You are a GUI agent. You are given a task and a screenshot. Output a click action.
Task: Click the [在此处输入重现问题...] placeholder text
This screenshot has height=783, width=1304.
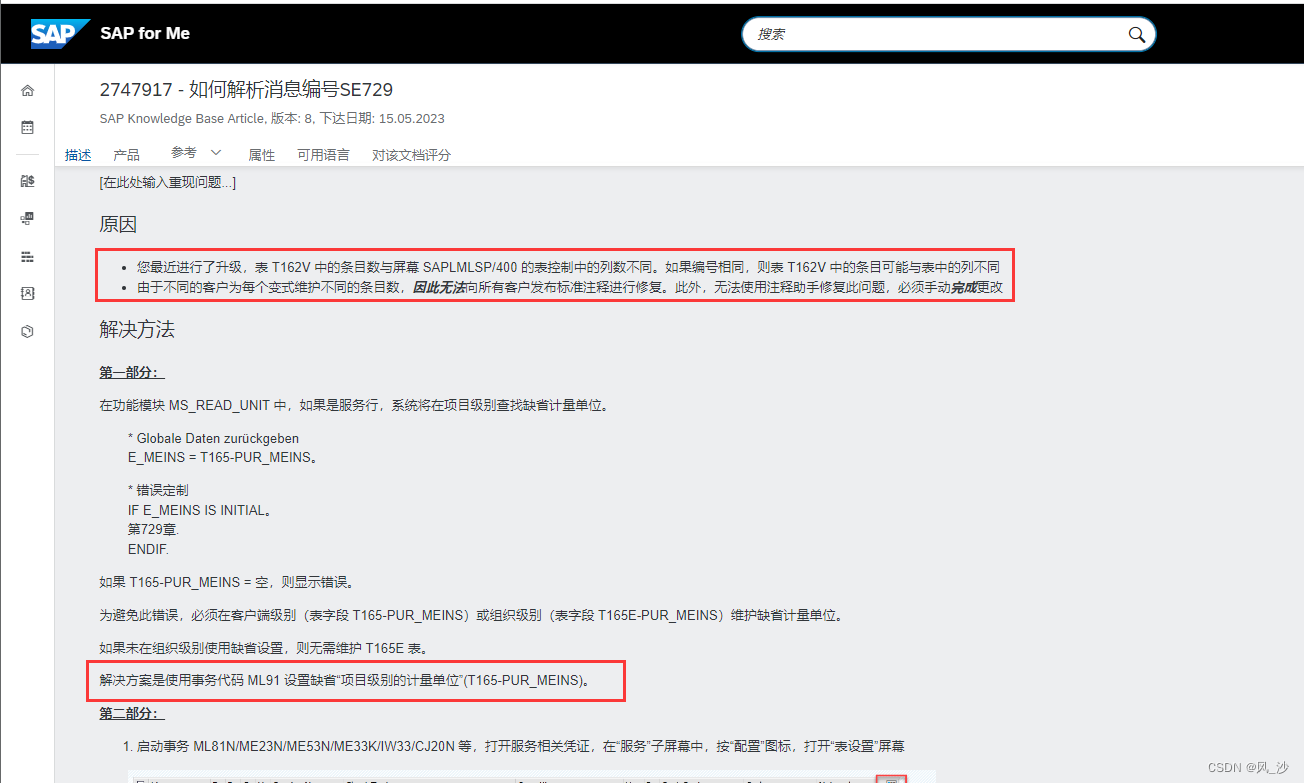167,183
